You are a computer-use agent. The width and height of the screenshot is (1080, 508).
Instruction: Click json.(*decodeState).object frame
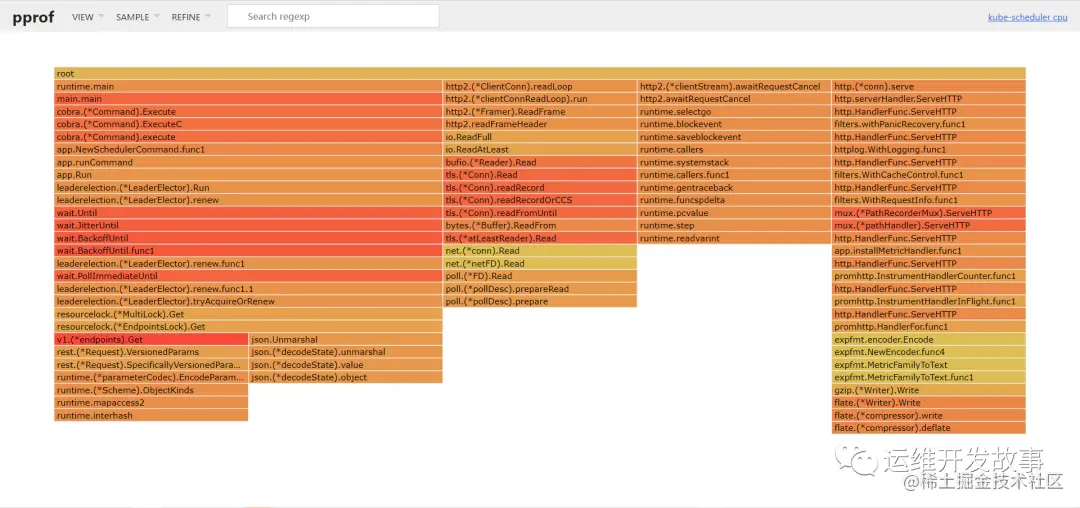pyautogui.click(x=346, y=377)
